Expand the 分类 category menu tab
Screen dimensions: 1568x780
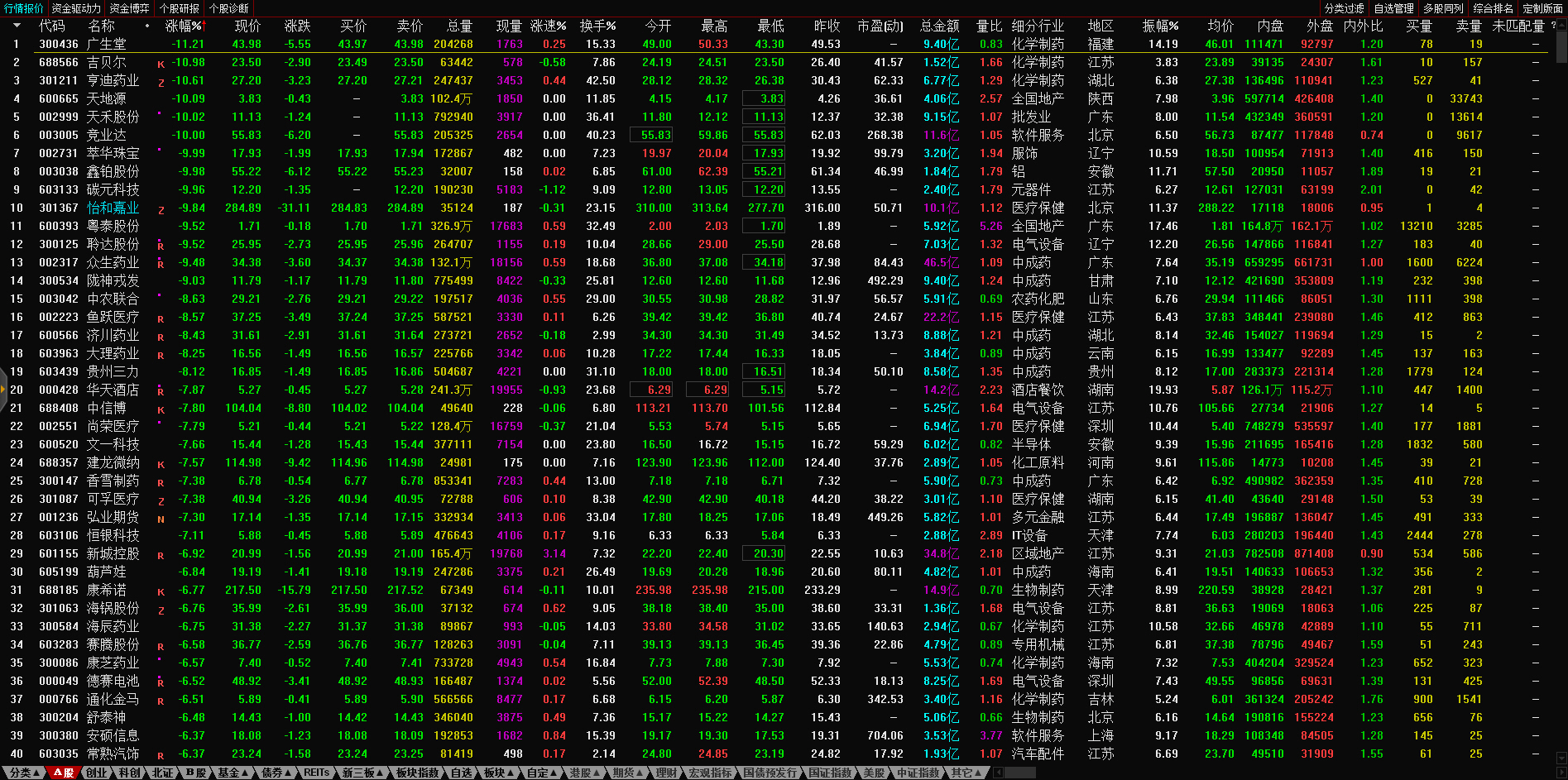coord(25,773)
